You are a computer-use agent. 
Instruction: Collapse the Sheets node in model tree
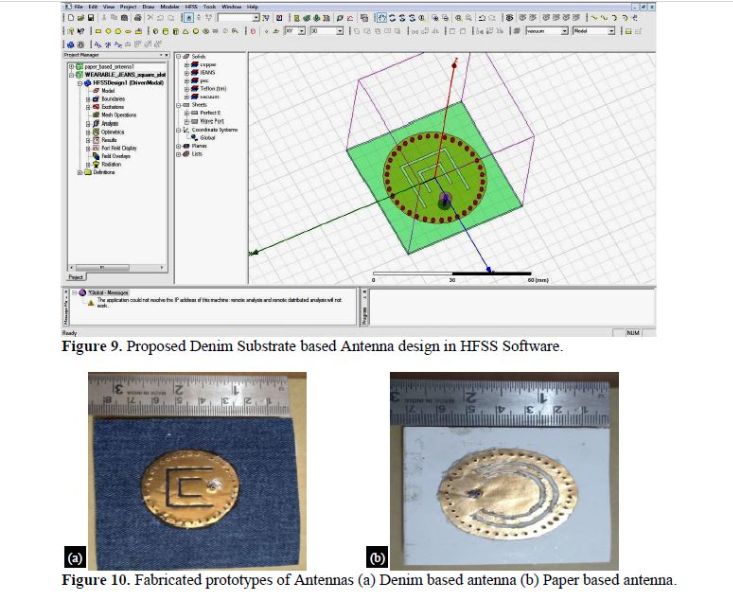click(179, 105)
